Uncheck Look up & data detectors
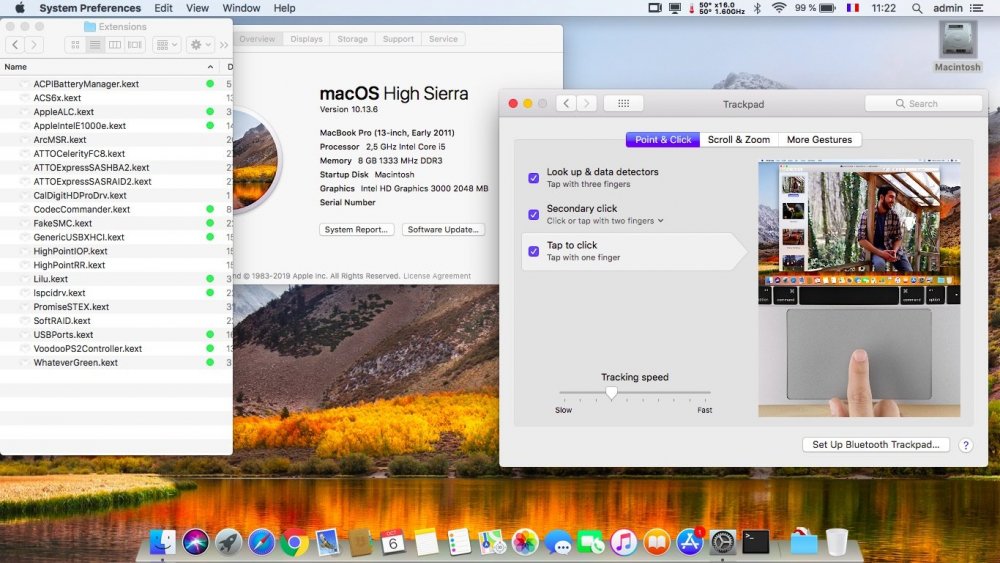The width and height of the screenshot is (1000, 563). pyautogui.click(x=533, y=177)
